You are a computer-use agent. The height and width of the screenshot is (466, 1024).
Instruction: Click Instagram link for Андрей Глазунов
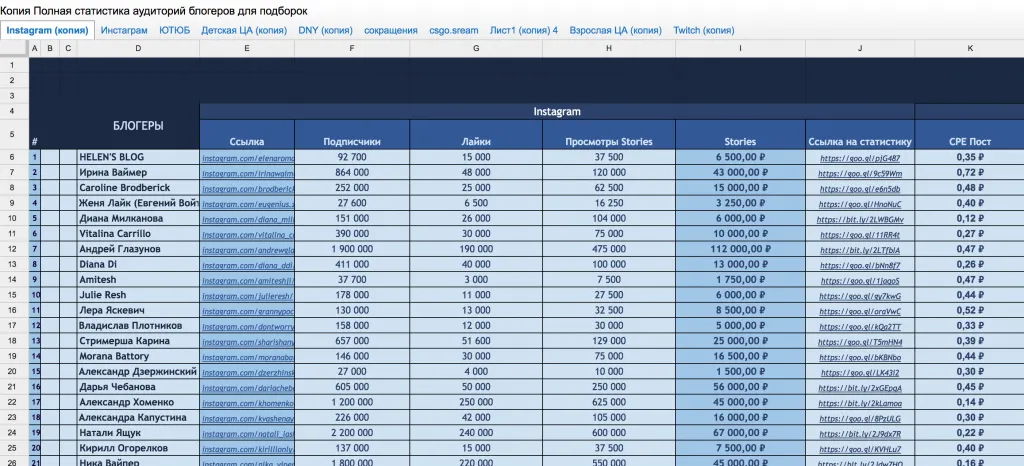click(x=248, y=250)
